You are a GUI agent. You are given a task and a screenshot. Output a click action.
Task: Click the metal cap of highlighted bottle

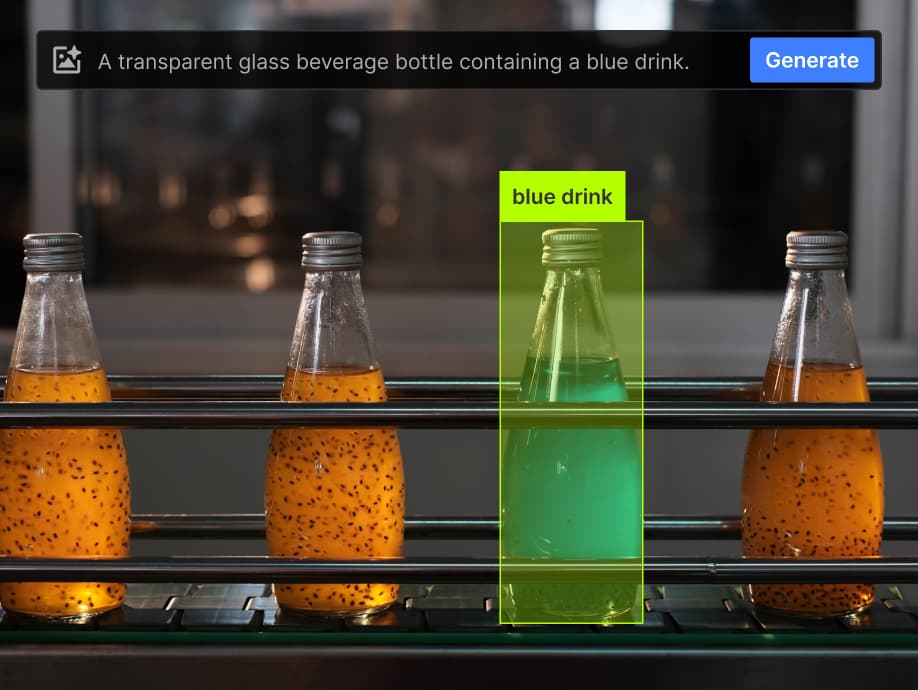(x=572, y=246)
